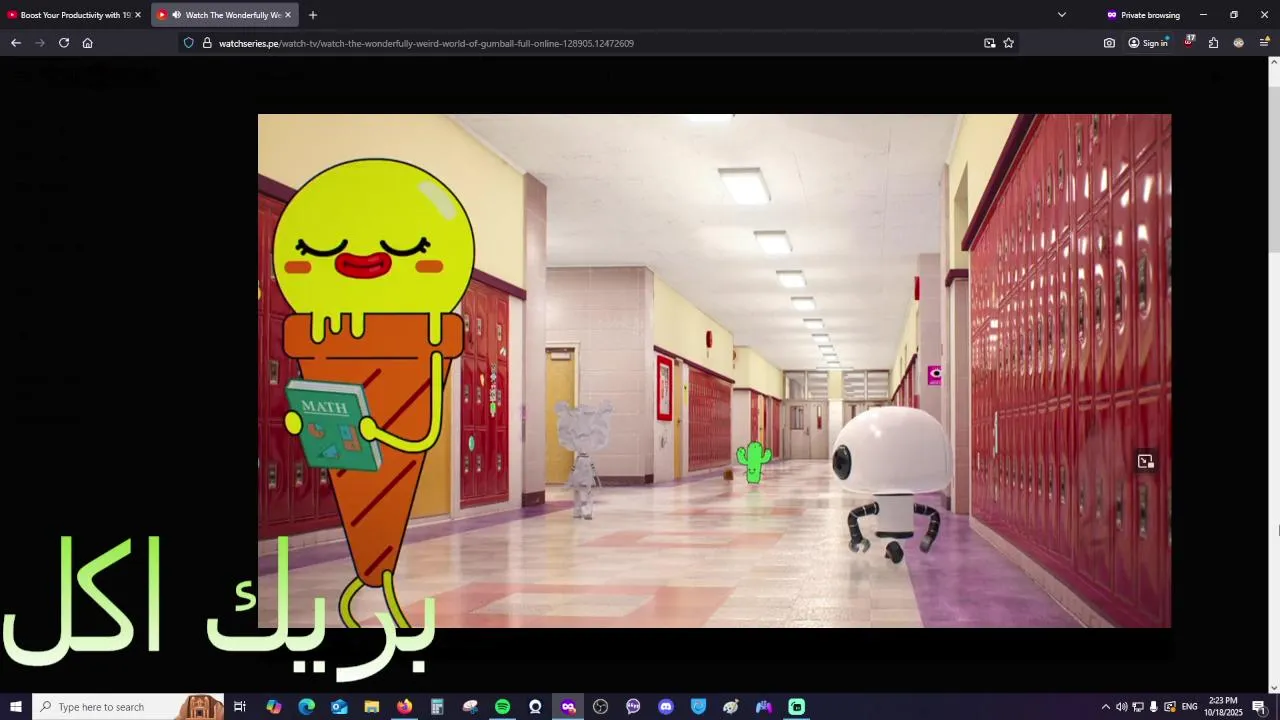Open File Explorer from taskbar
1280x720 pixels.
click(372, 707)
